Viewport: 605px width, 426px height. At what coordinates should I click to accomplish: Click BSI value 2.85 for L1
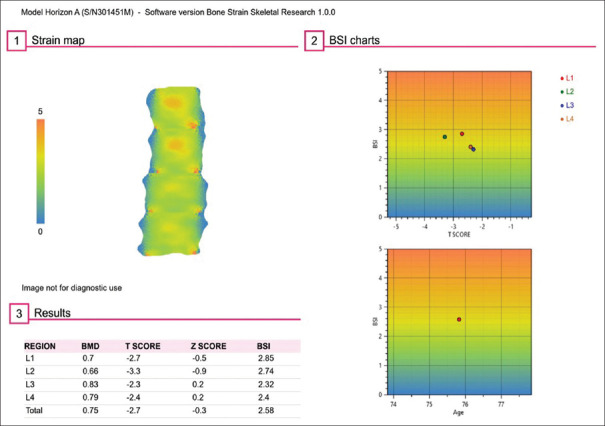click(x=266, y=358)
